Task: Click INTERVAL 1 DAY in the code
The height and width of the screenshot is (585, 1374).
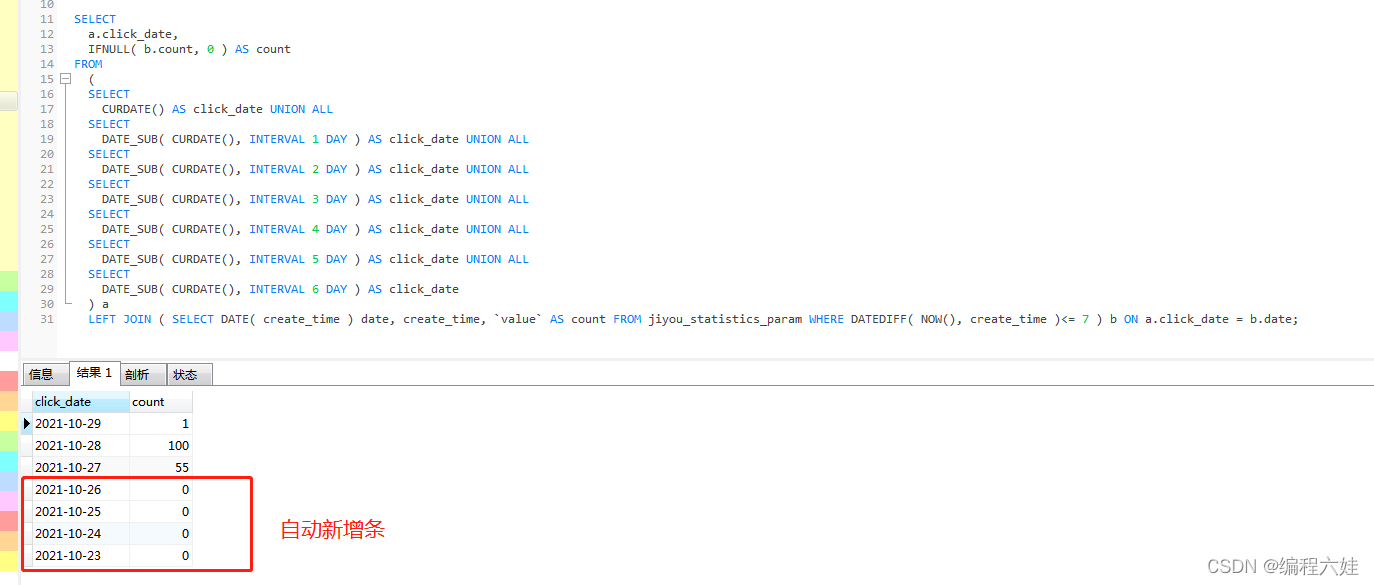Action: click(x=298, y=139)
